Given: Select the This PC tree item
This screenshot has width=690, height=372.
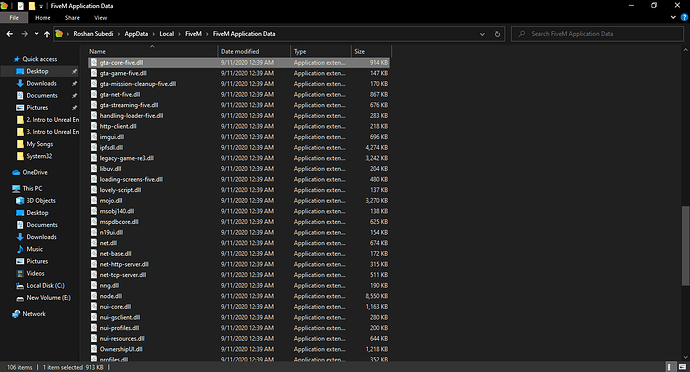Looking at the screenshot, I should click(32, 188).
